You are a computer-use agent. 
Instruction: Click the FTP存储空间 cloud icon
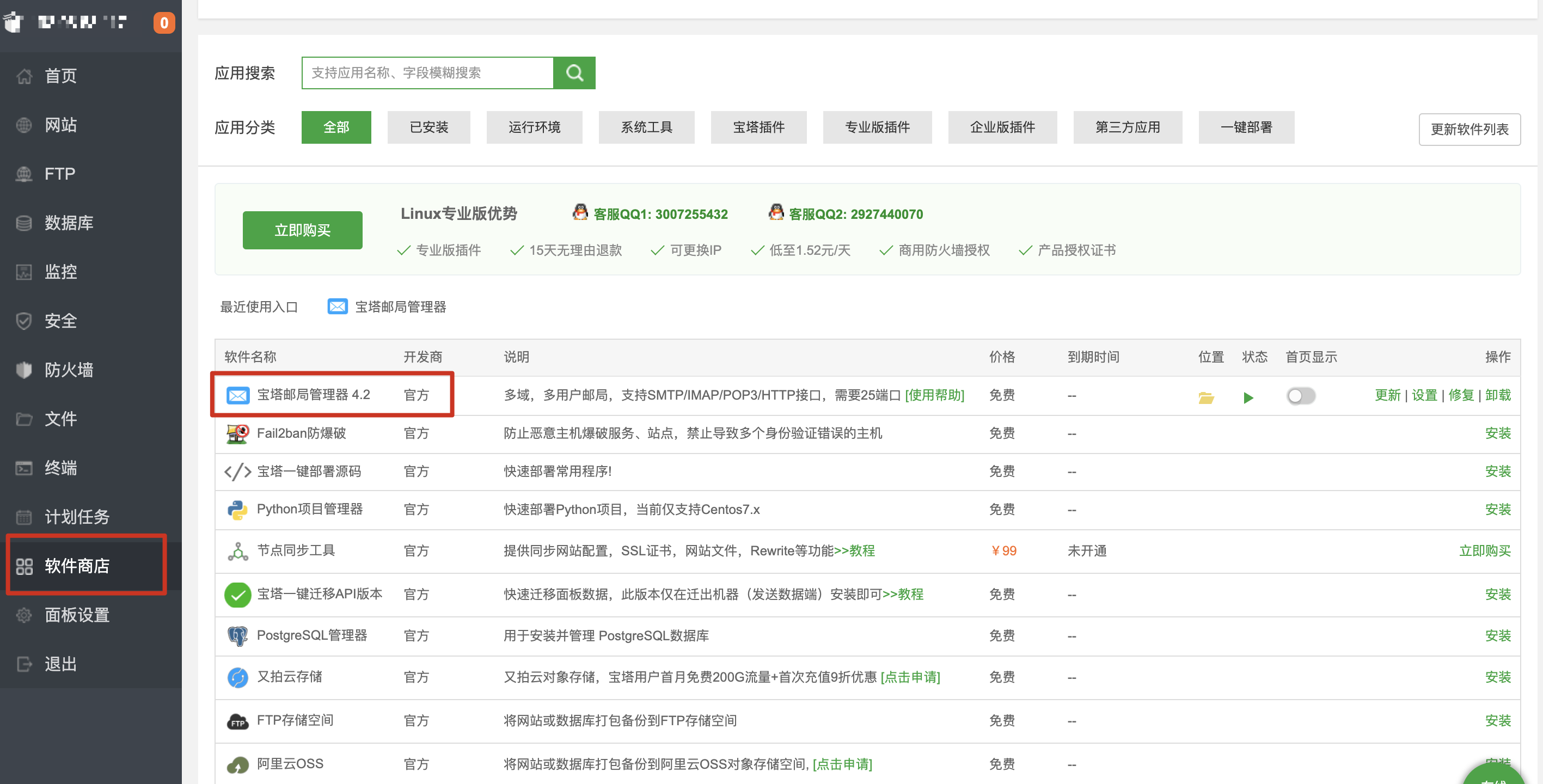pos(238,721)
